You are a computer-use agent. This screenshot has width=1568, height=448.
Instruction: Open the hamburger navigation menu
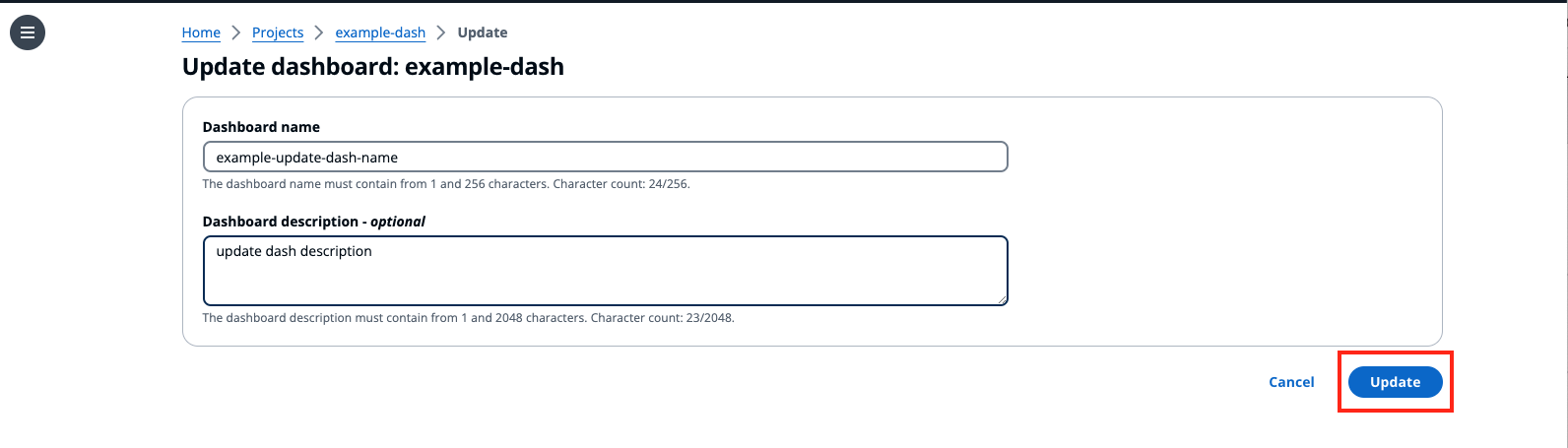(28, 32)
